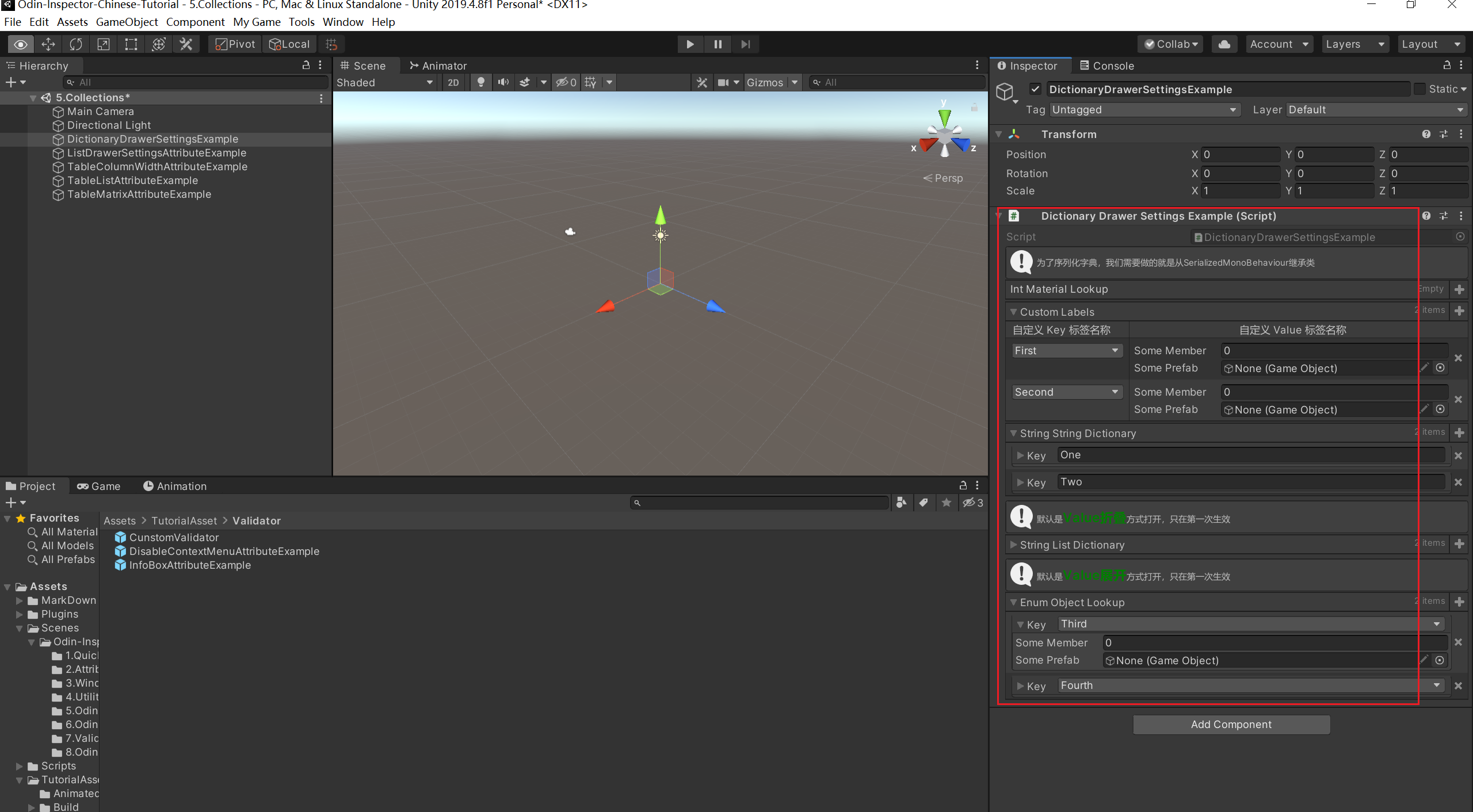Open Transform help reference

1426,134
